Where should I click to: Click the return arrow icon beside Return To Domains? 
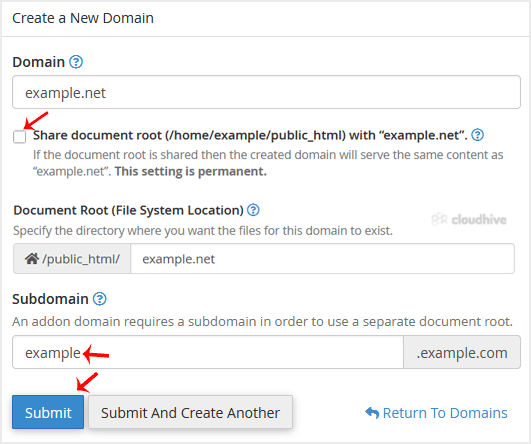pos(372,413)
